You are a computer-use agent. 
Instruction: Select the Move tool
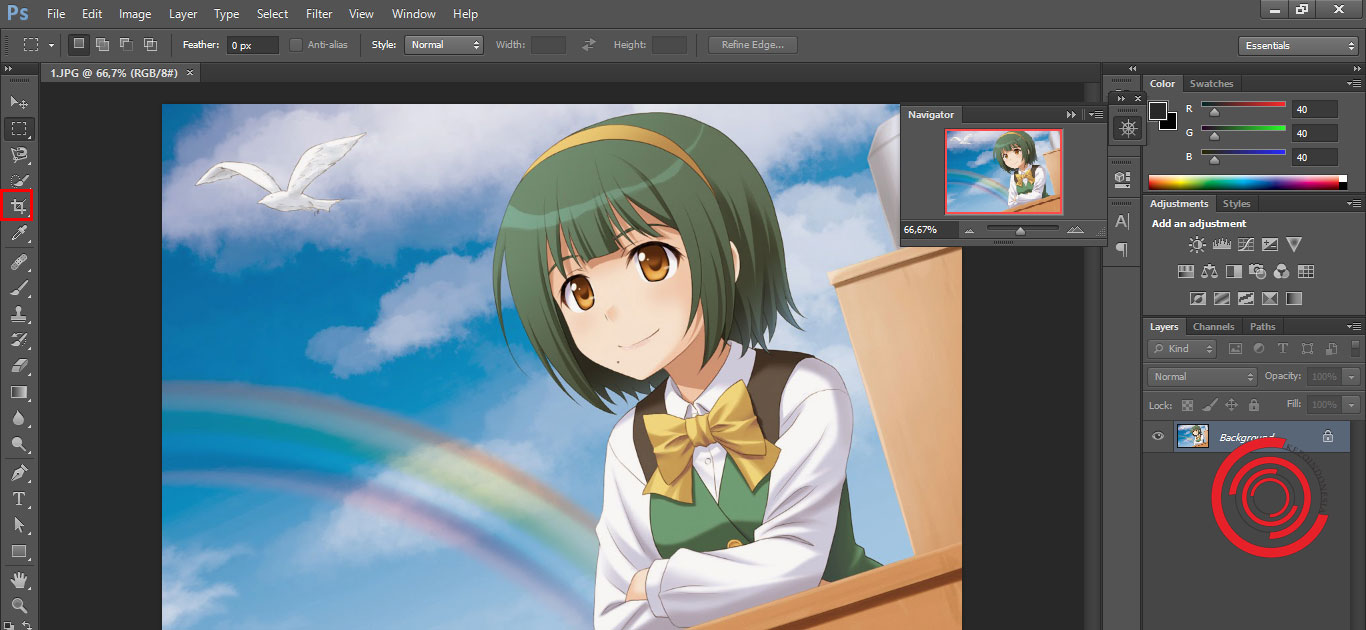click(x=18, y=103)
